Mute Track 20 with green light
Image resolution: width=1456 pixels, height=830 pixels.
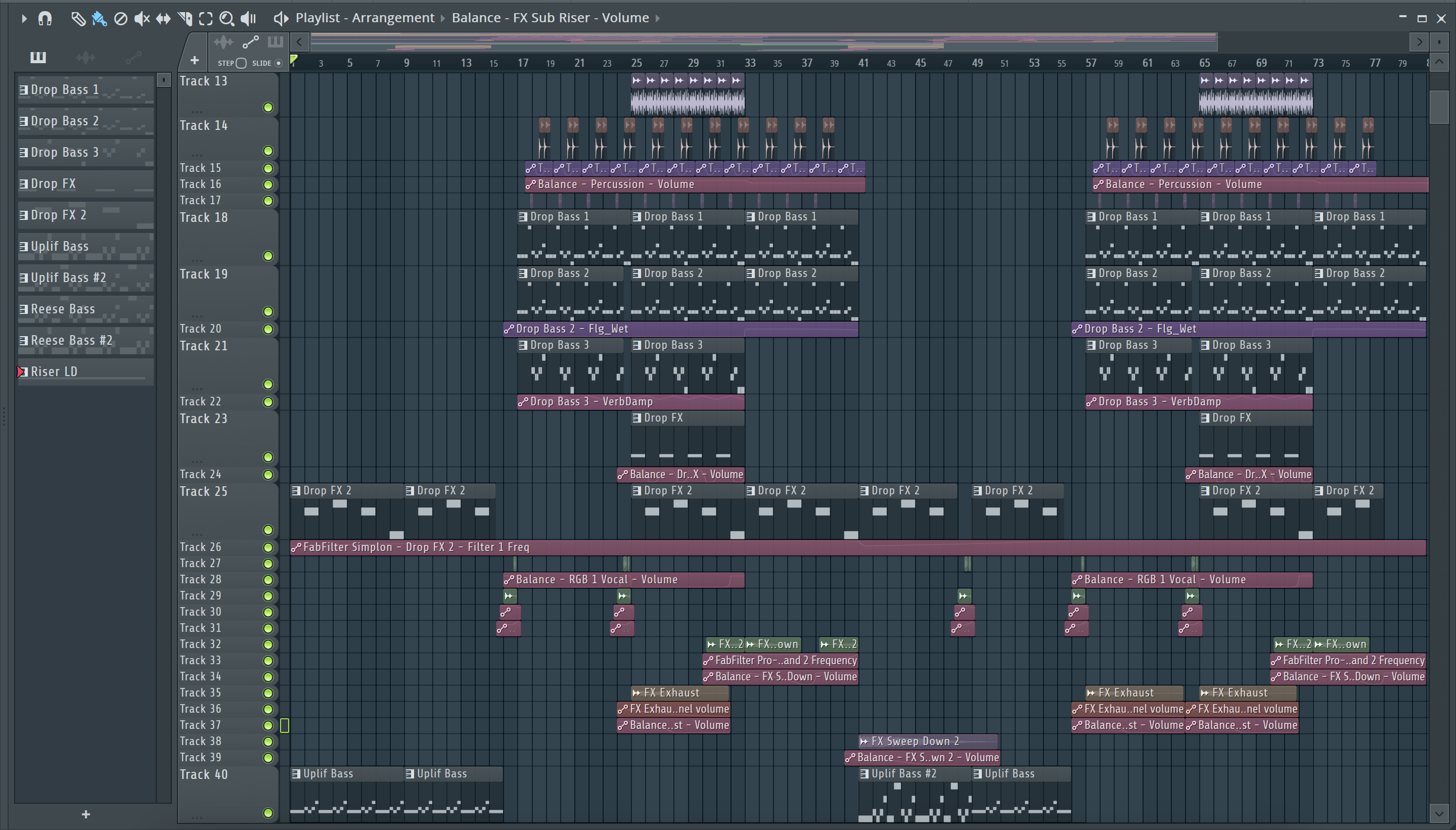tap(268, 330)
